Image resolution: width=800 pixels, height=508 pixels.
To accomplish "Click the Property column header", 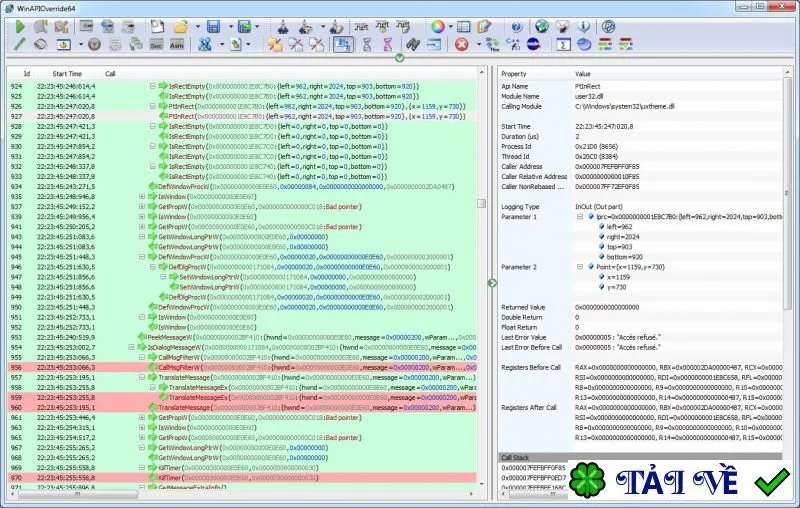I will (514, 74).
